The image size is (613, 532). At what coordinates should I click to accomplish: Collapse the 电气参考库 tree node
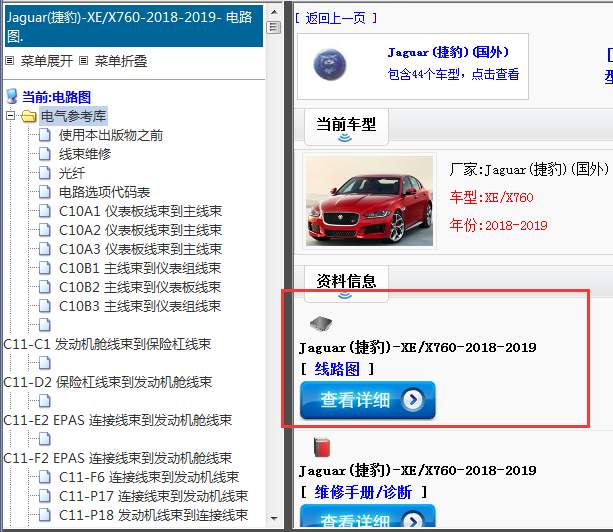coord(11,116)
